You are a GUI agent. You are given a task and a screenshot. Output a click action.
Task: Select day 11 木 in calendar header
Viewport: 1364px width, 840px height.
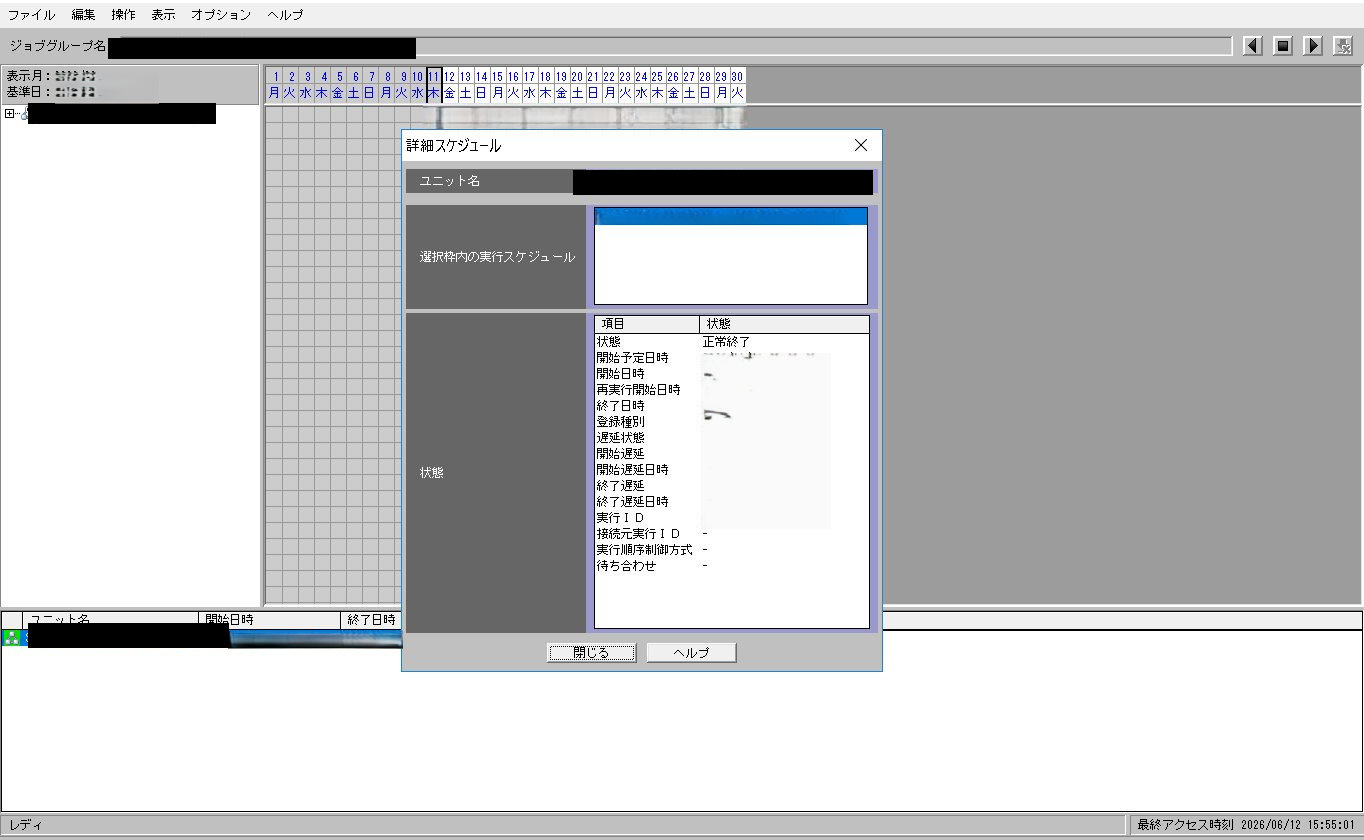tap(434, 85)
